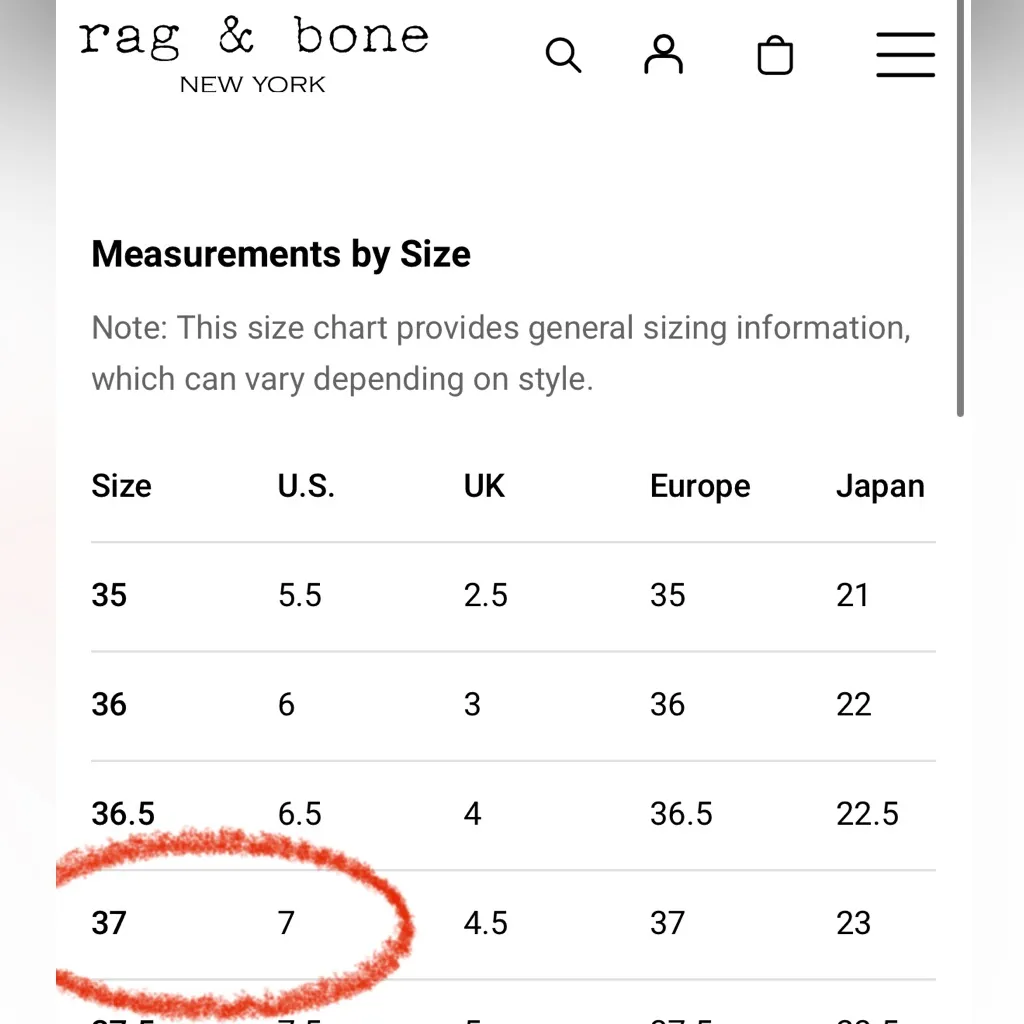
Task: Open the search magnifier icon
Action: click(563, 56)
